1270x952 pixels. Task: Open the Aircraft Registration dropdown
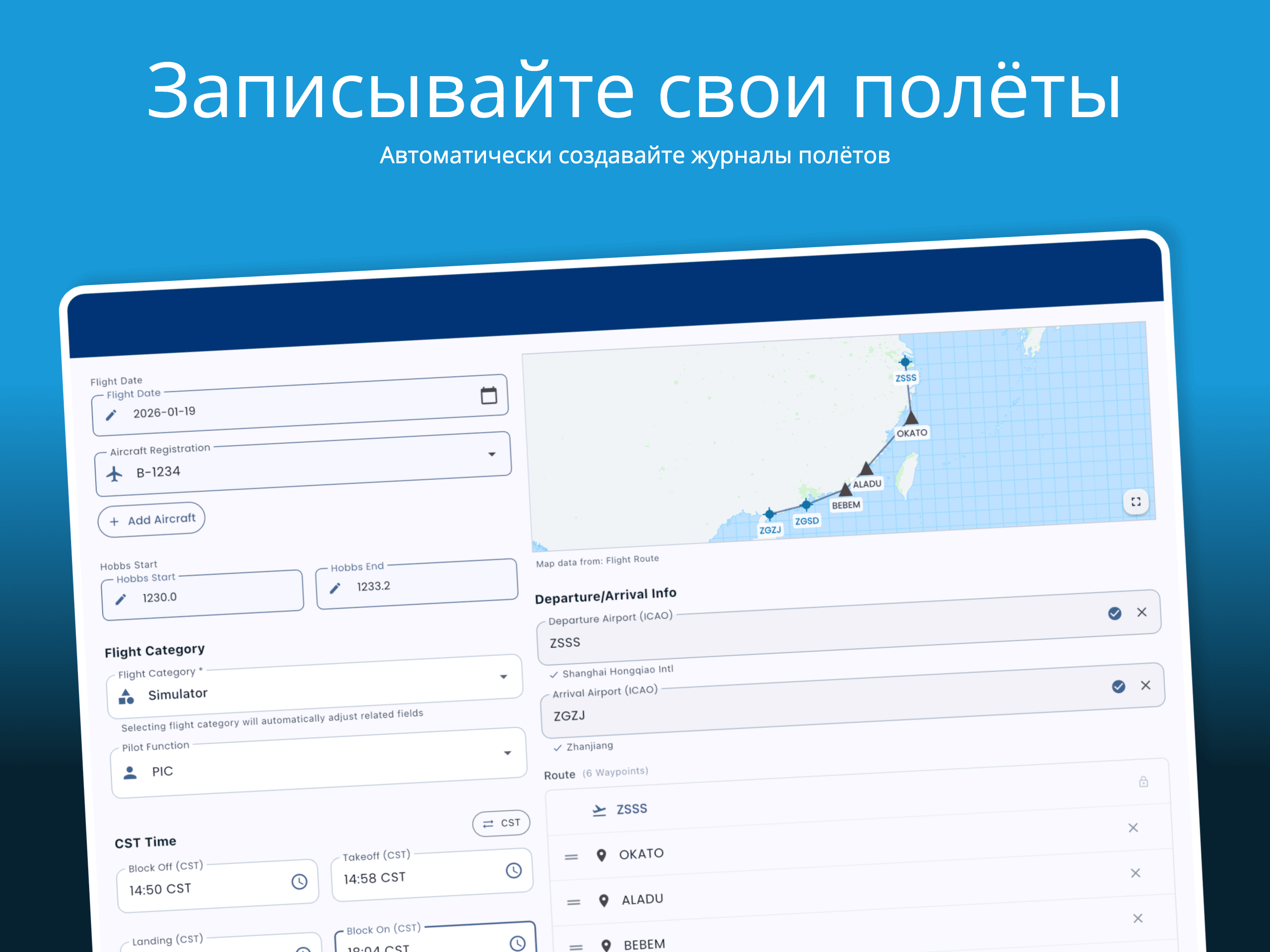492,454
